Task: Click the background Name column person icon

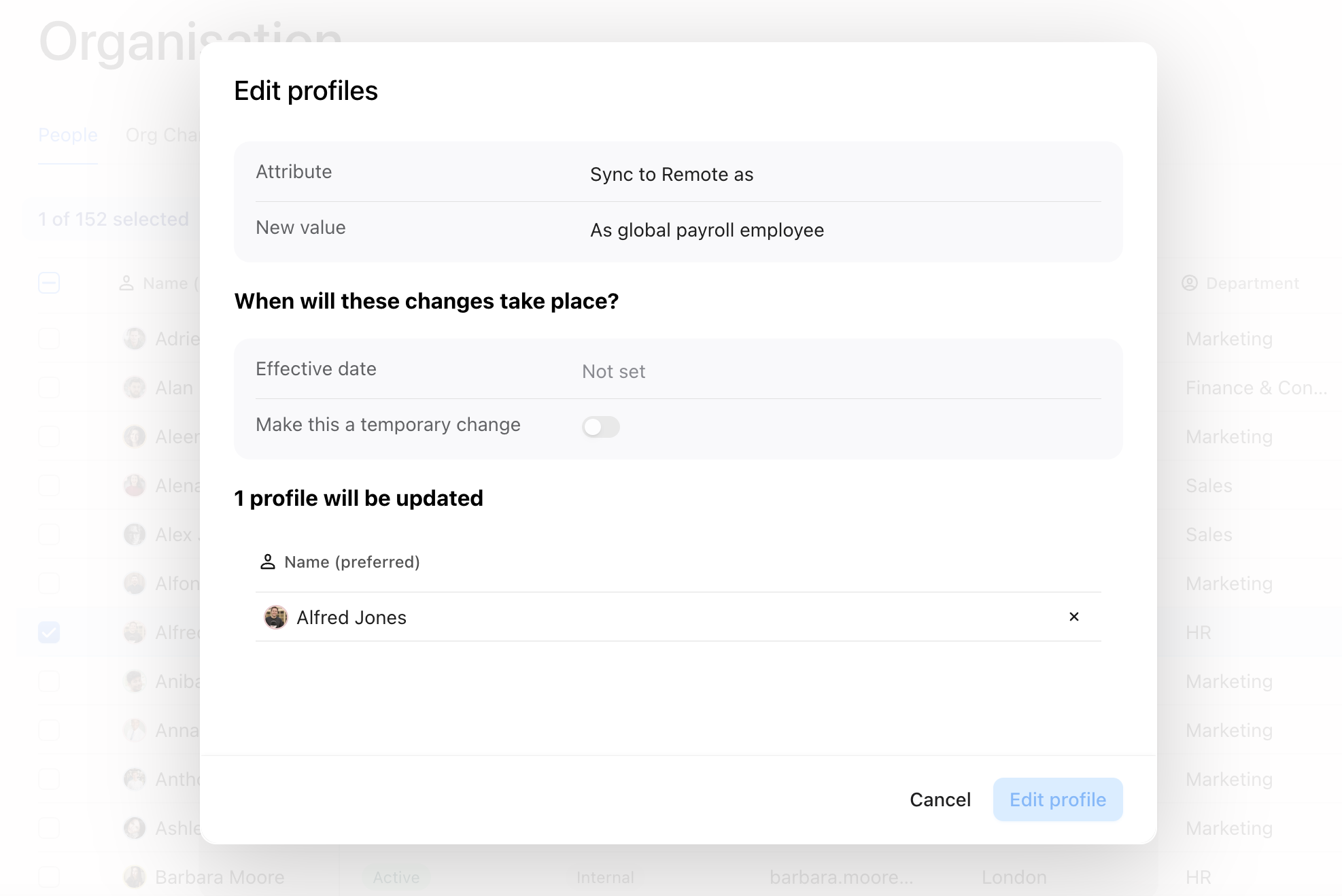Action: point(126,283)
